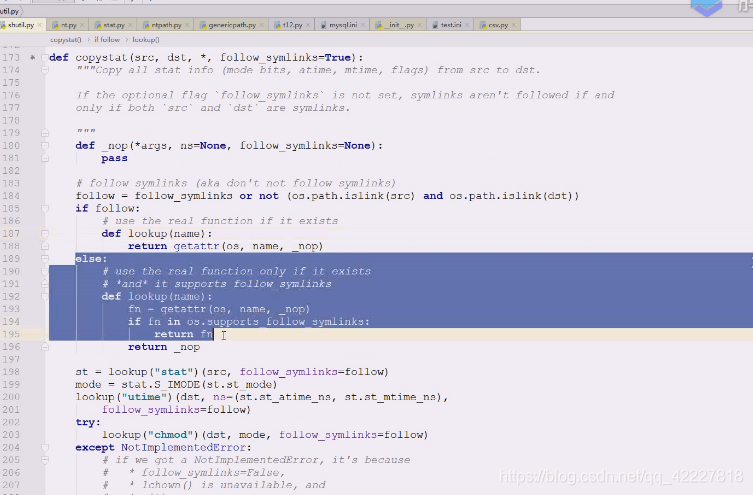Click the fold end marker at line 196
The height and width of the screenshot is (495, 753).
[45, 347]
